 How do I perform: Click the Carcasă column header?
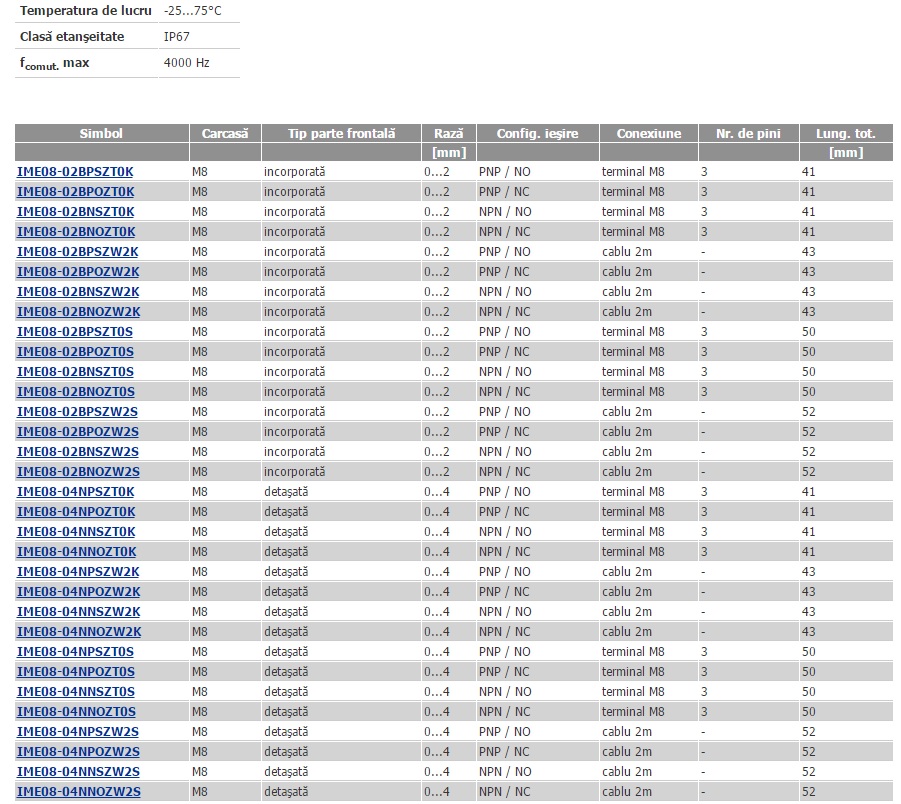click(x=225, y=133)
